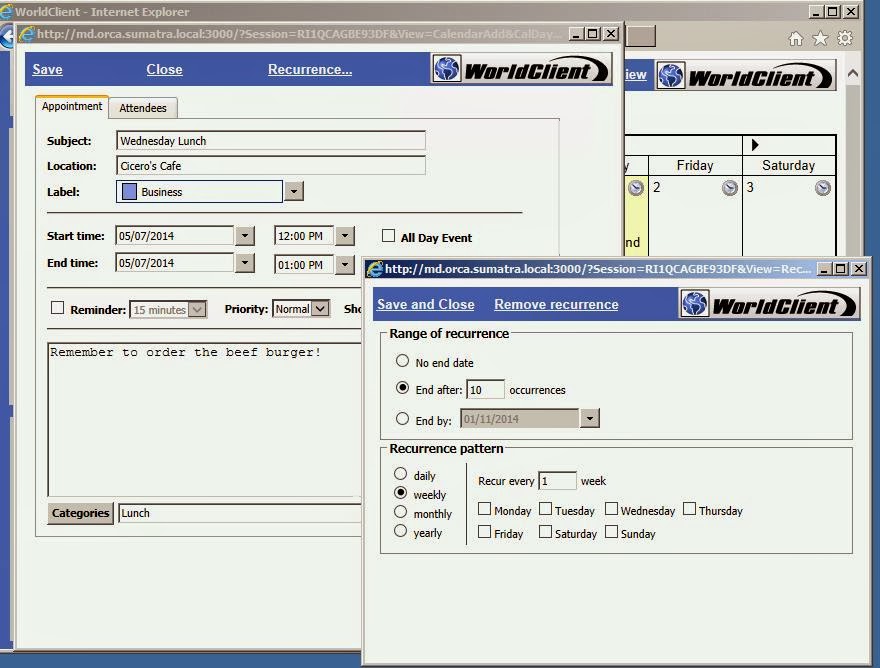Click the Location field with Cicero's Cafe
Image resolution: width=880 pixels, height=668 pixels.
coord(271,166)
